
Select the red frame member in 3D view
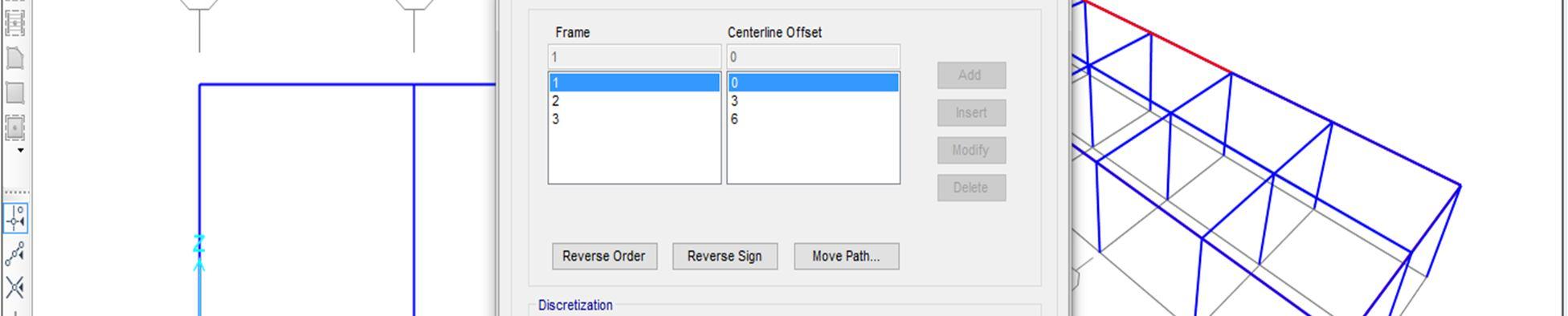coord(1157,37)
